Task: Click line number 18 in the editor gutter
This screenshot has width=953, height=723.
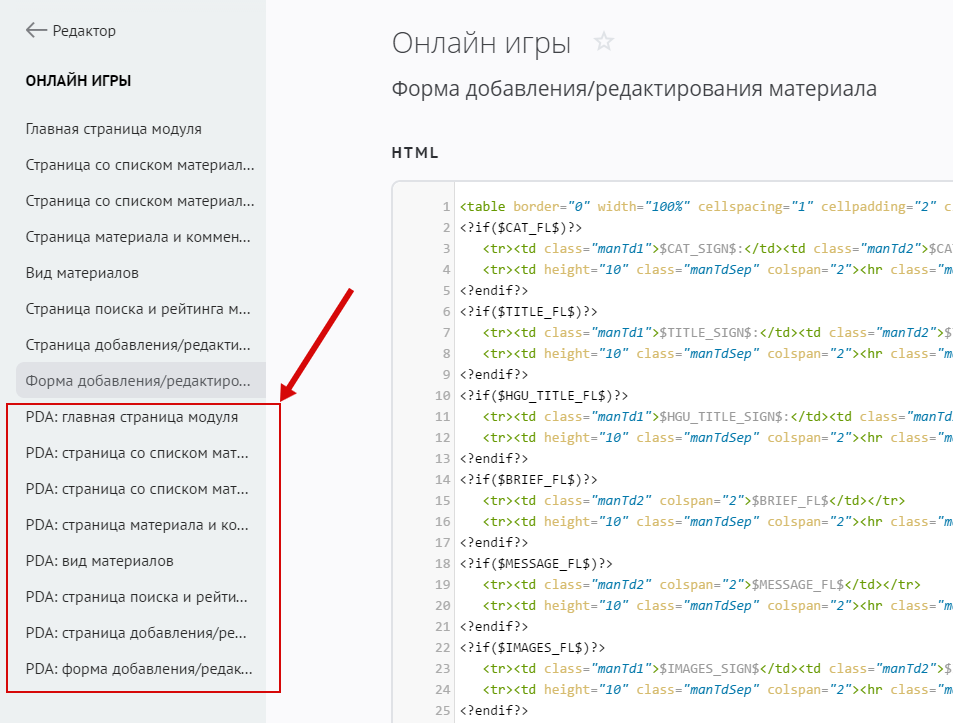Action: point(443,563)
